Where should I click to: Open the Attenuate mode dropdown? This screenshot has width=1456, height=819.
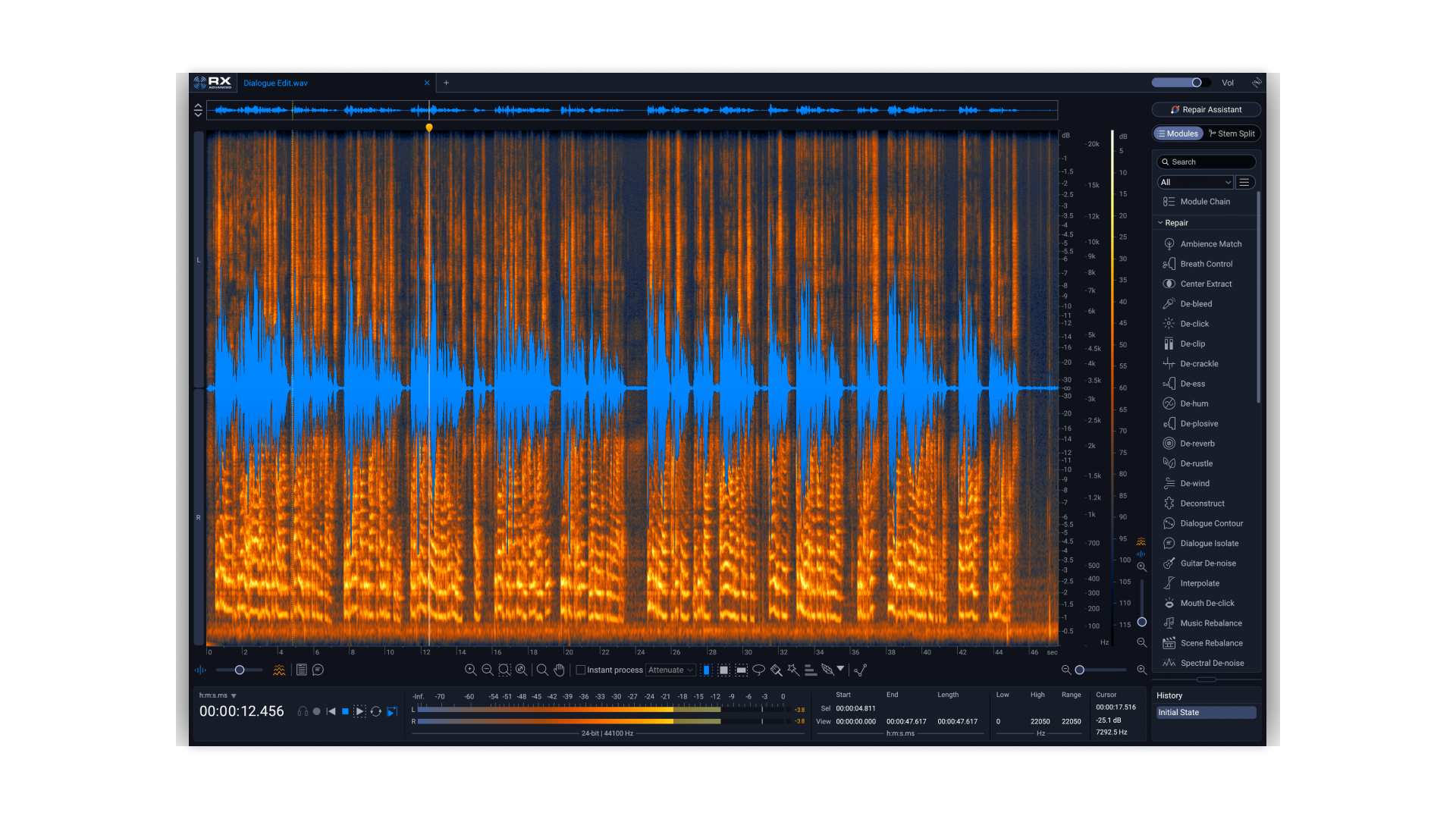point(670,670)
